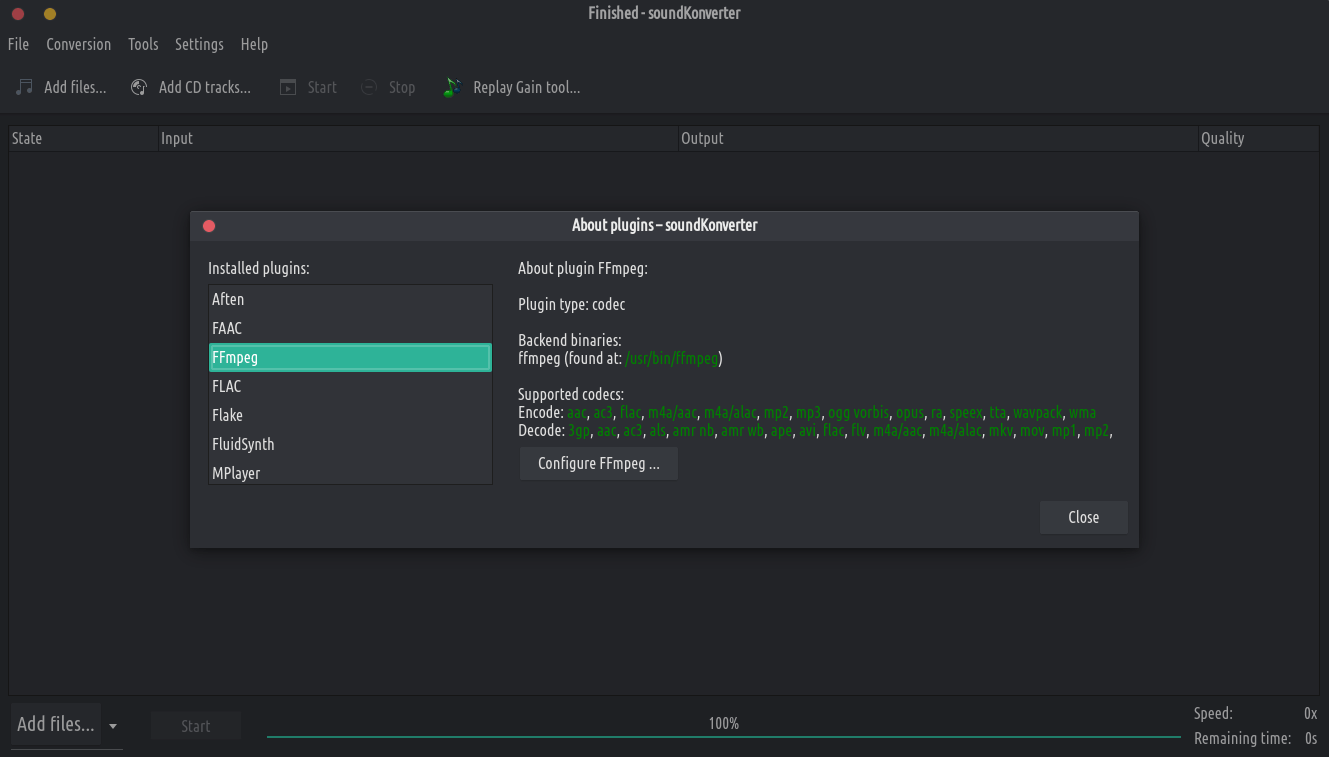Screen dimensions: 1329x757
Task: Open the Tools menu
Action: [143, 44]
